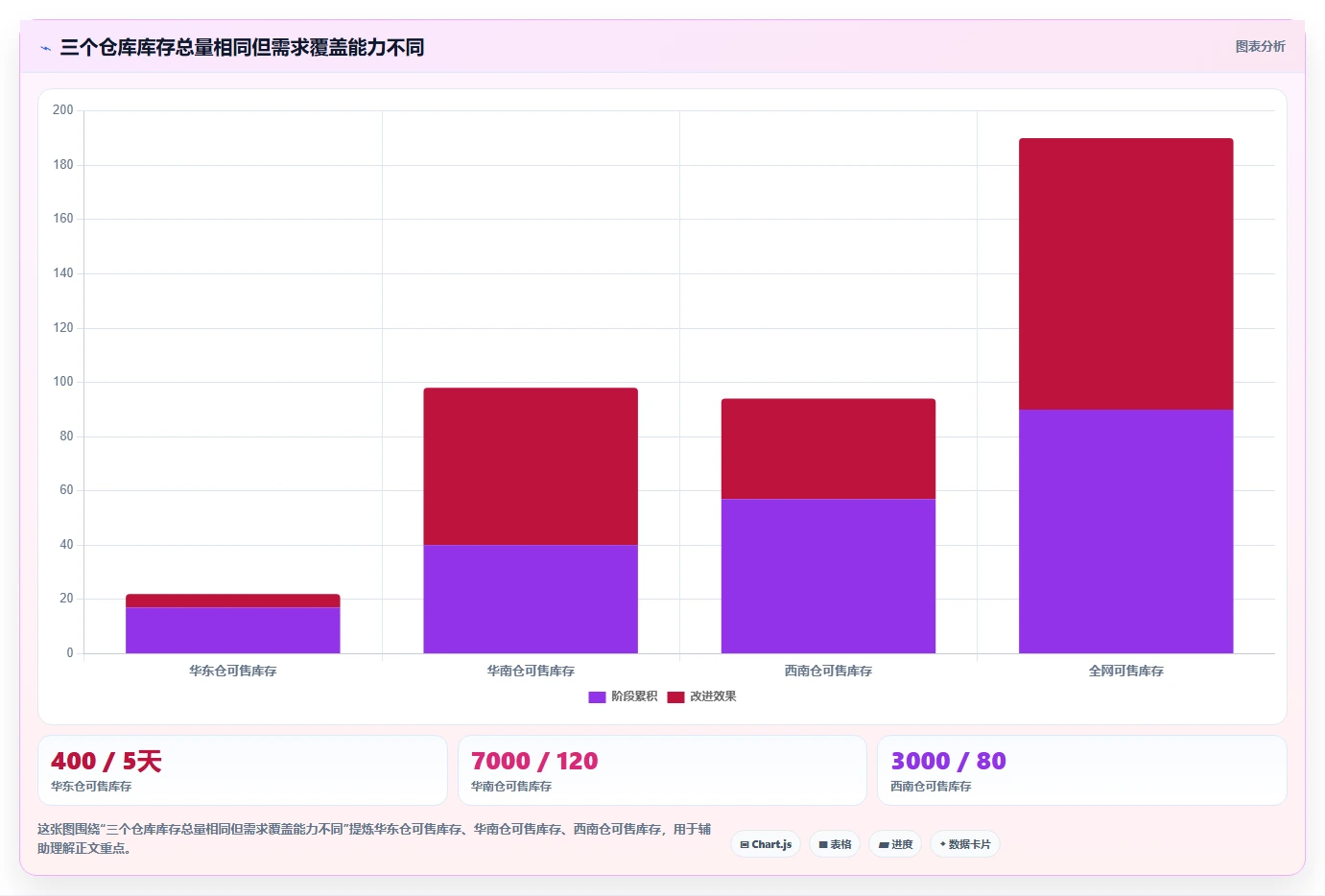Click the red segment of 全网可售库存 bar
This screenshot has width=1325, height=896.
[x=1126, y=273]
